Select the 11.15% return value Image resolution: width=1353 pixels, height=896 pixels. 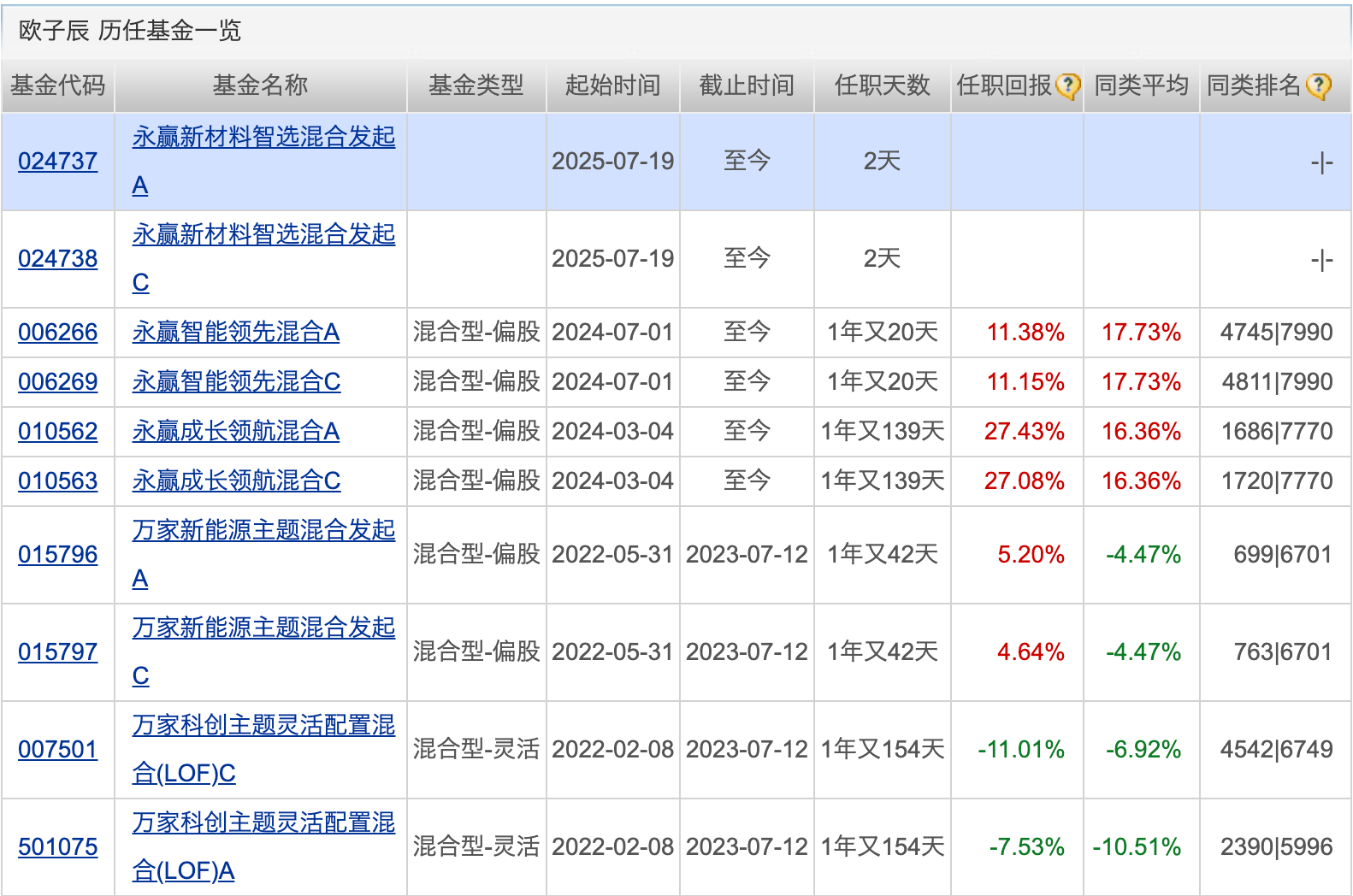pos(1025,381)
